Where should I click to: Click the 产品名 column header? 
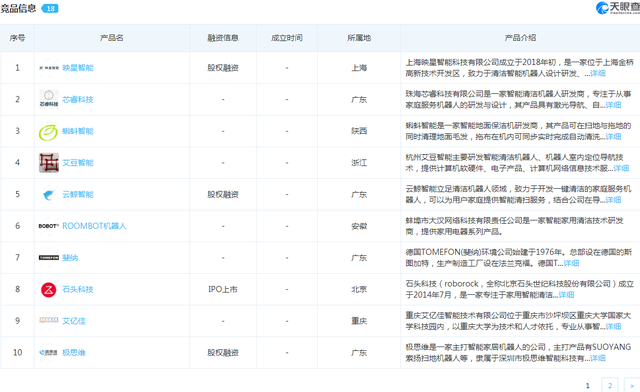tap(111, 38)
